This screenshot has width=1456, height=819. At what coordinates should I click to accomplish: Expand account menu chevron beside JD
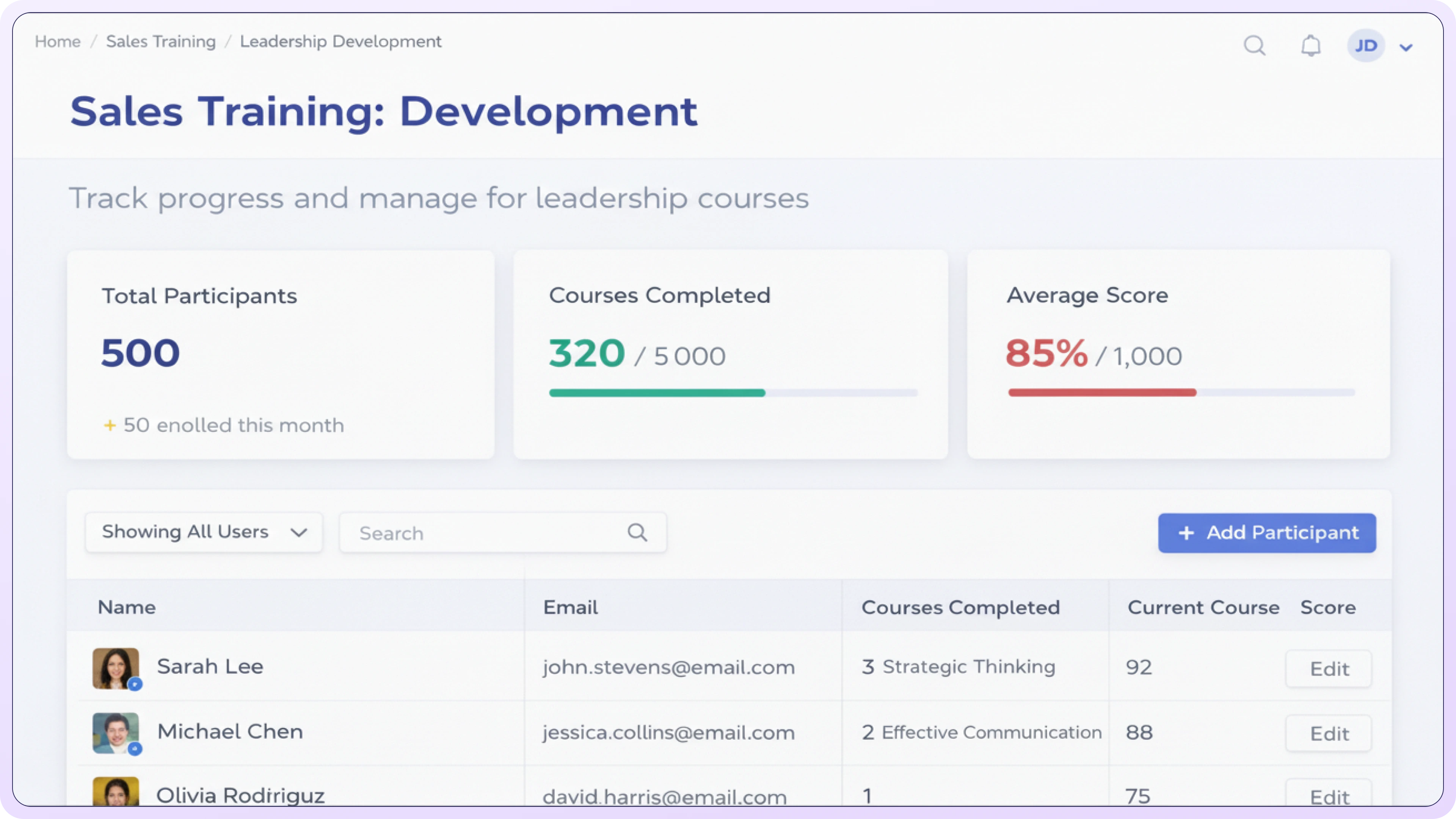coord(1406,47)
